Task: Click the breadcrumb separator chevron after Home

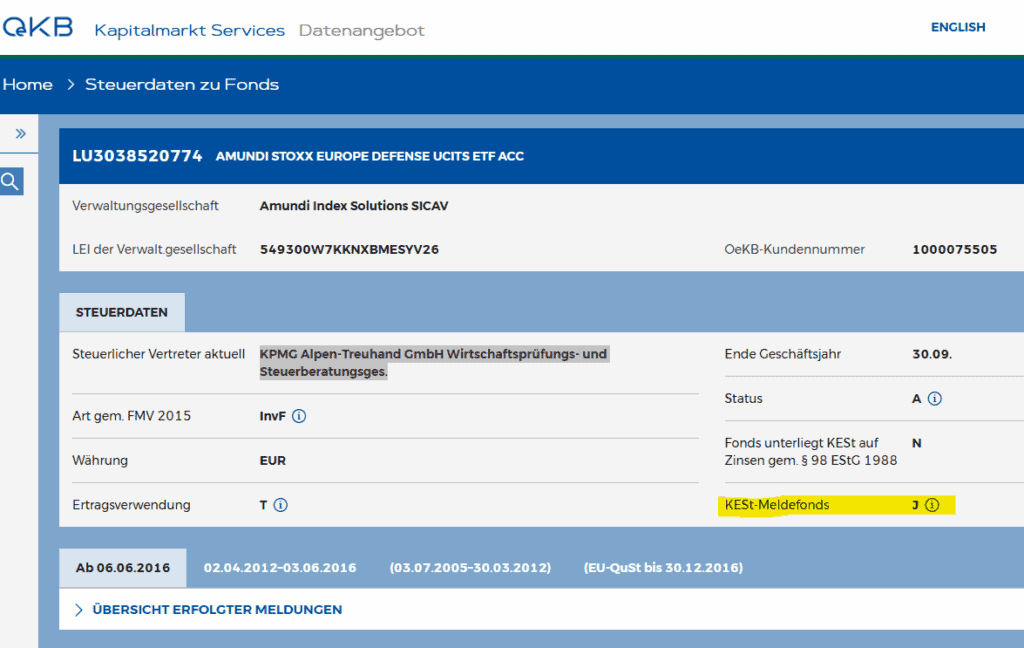Action: (71, 84)
